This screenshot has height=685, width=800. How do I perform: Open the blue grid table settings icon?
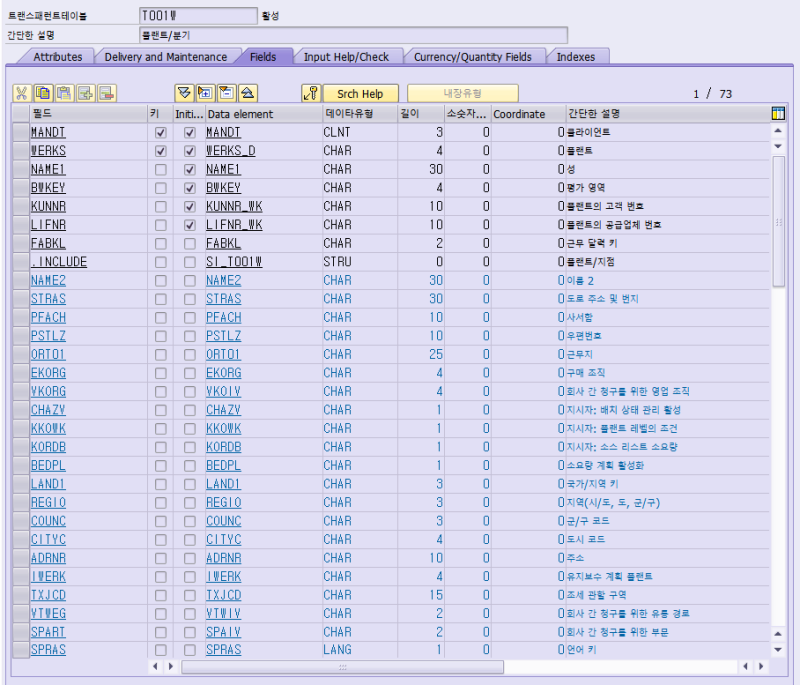(778, 113)
